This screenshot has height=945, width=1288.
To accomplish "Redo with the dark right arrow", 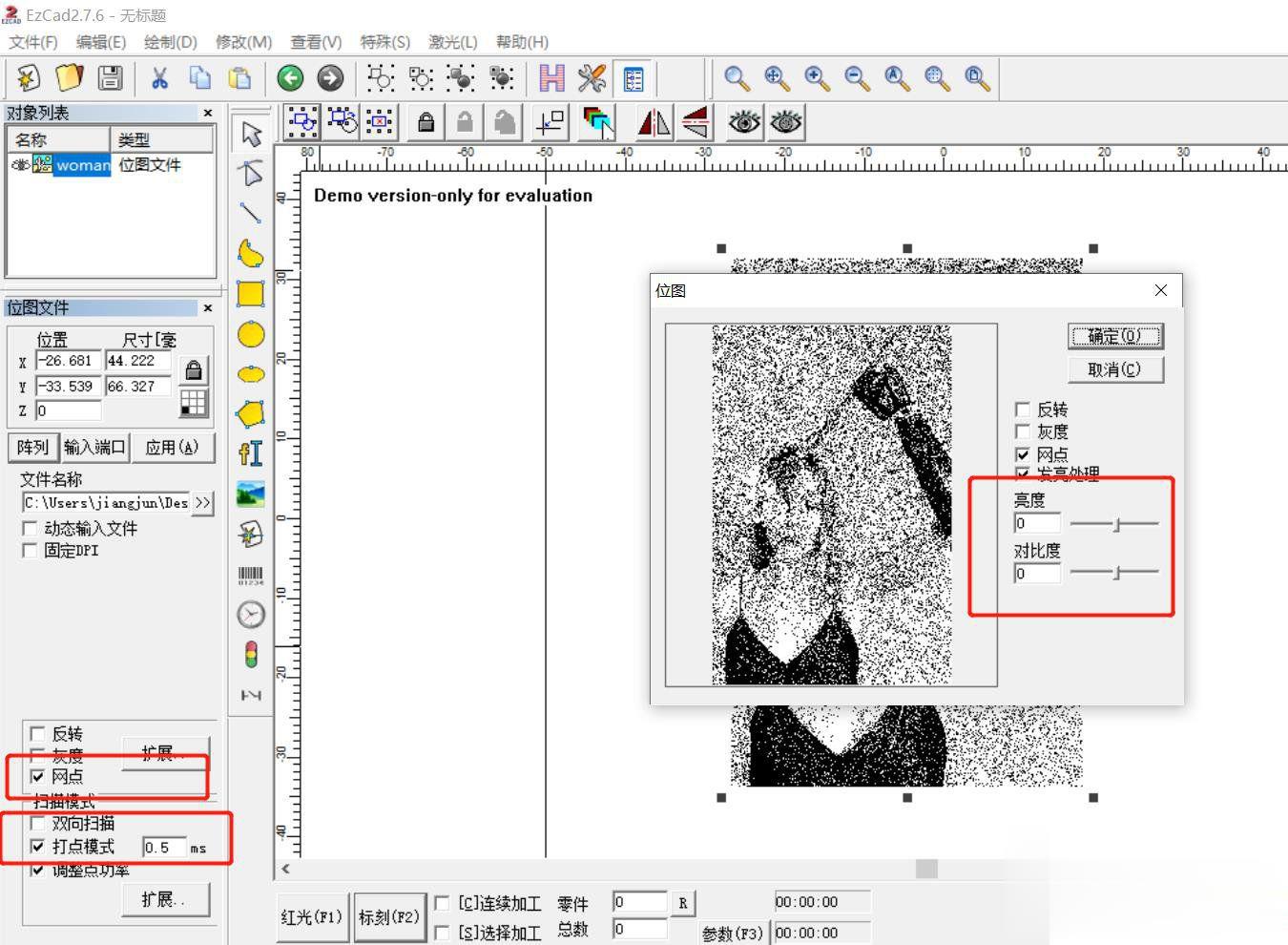I will [330, 77].
